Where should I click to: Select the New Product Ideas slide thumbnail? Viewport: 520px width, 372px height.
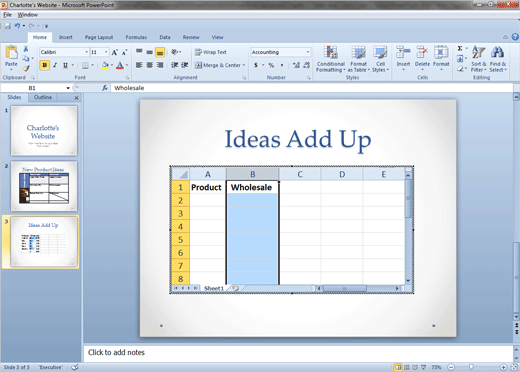click(x=44, y=186)
